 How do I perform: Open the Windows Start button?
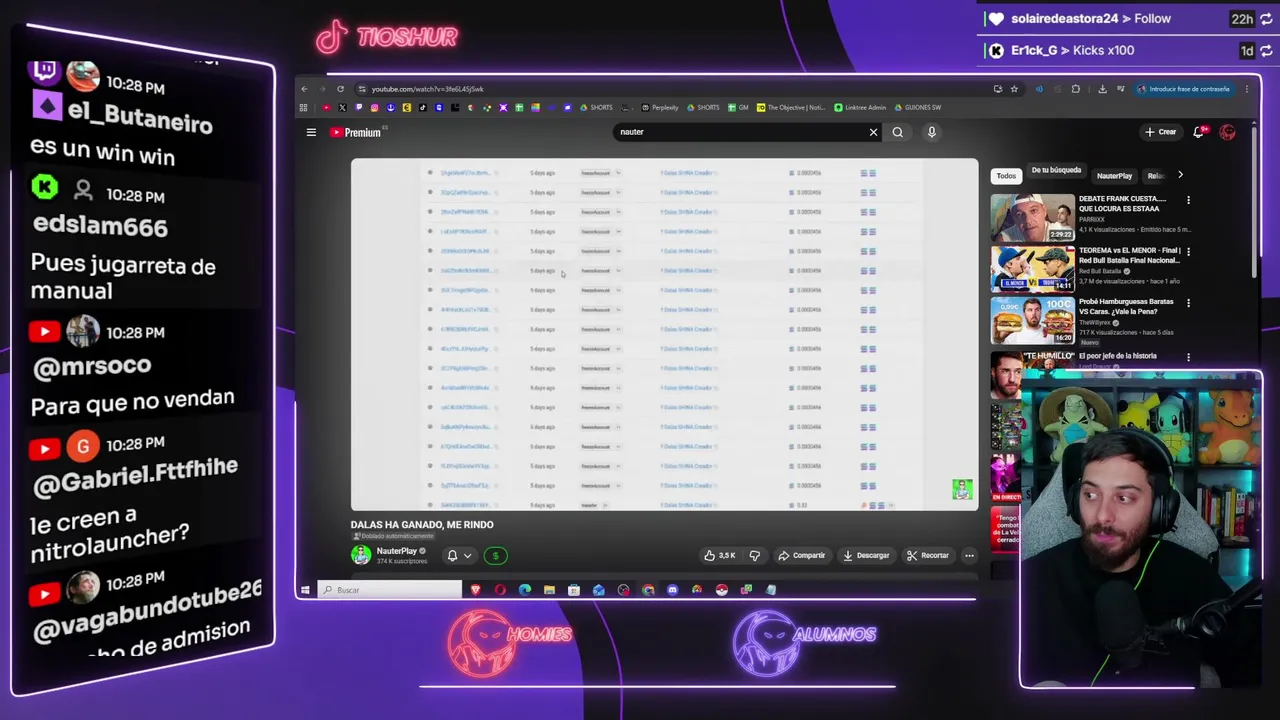coord(305,590)
